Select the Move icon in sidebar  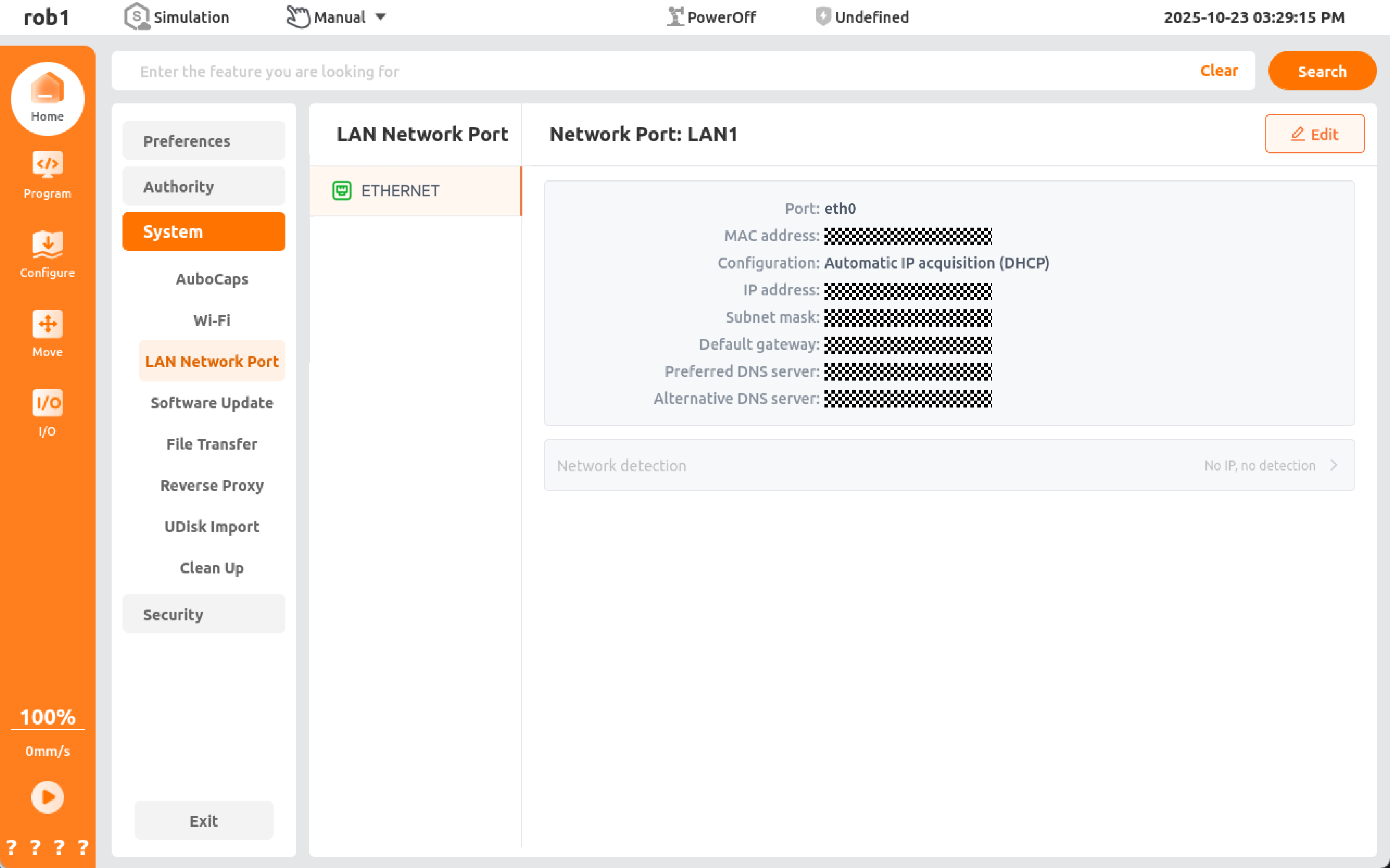coord(47,330)
